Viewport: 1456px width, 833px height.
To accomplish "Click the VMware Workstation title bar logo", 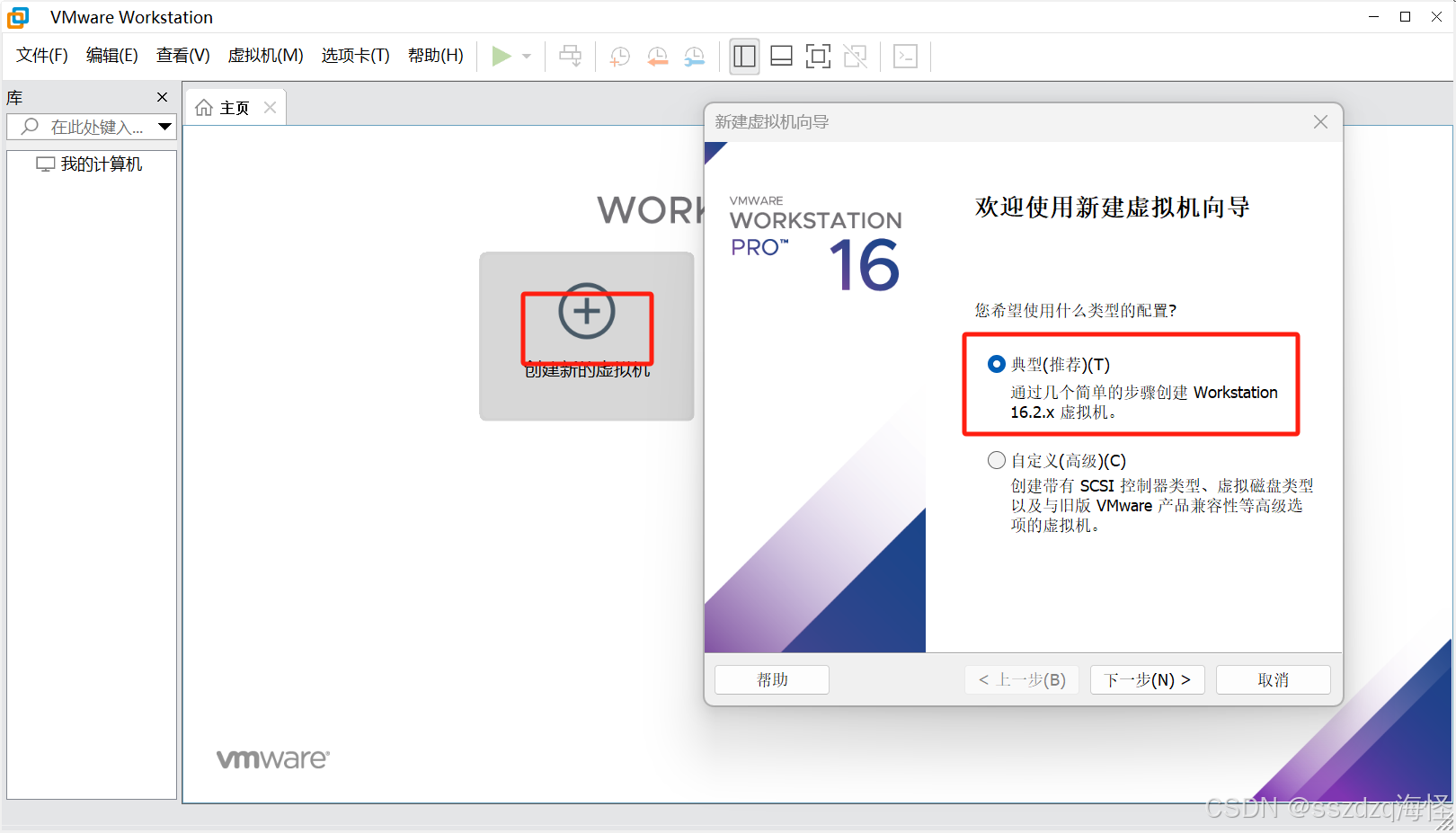I will (x=18, y=17).
